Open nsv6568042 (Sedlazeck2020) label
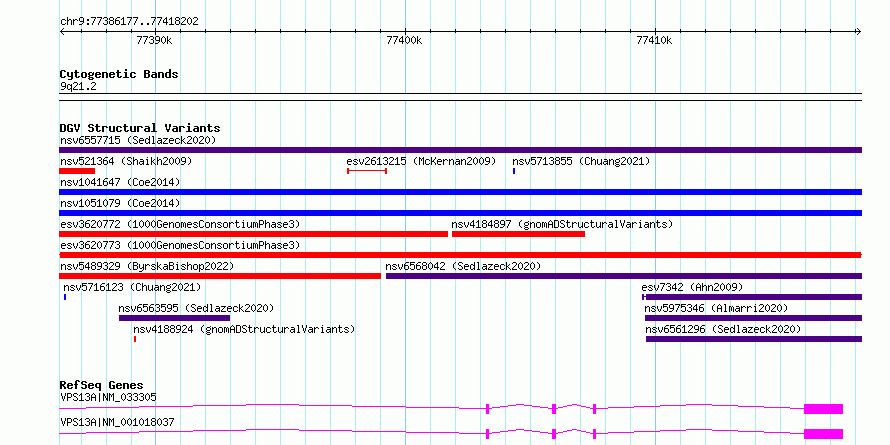890x445 pixels. tap(463, 266)
